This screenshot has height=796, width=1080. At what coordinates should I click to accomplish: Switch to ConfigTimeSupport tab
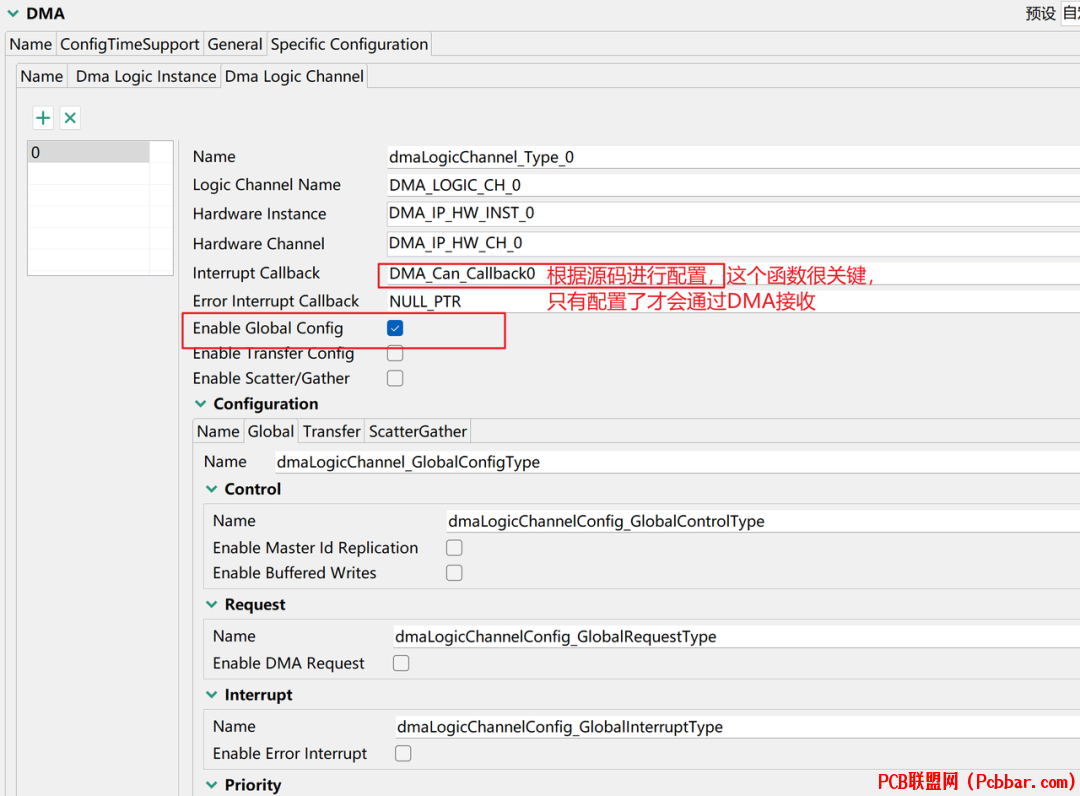[129, 44]
